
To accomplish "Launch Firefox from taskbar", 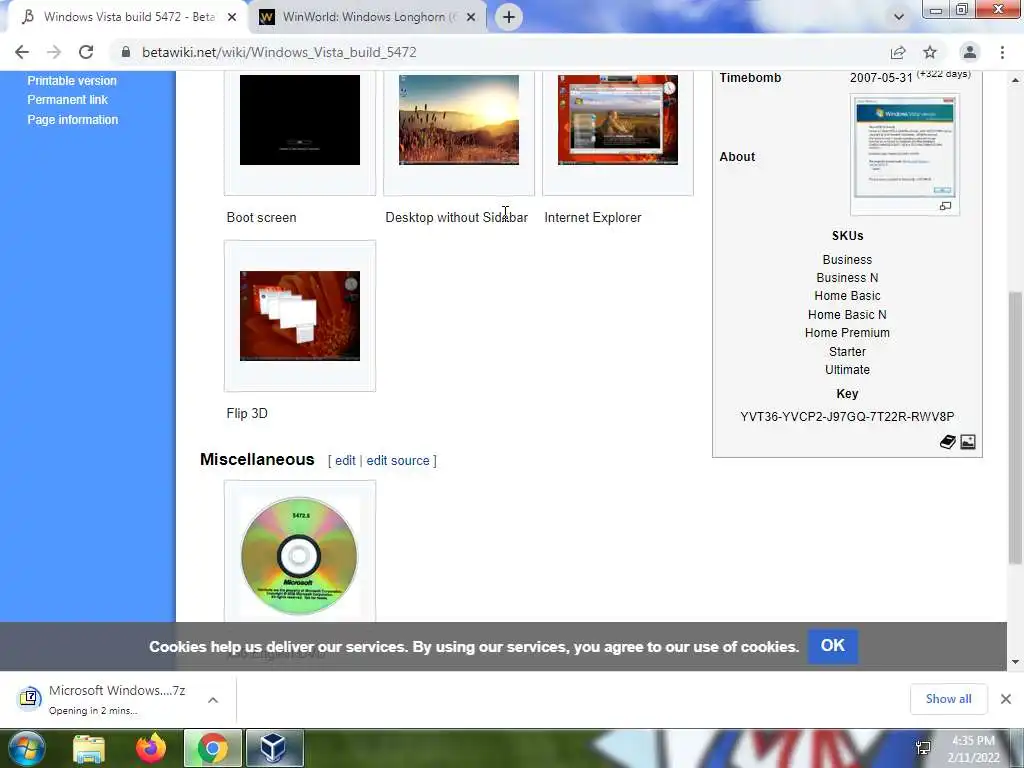I will 151,748.
